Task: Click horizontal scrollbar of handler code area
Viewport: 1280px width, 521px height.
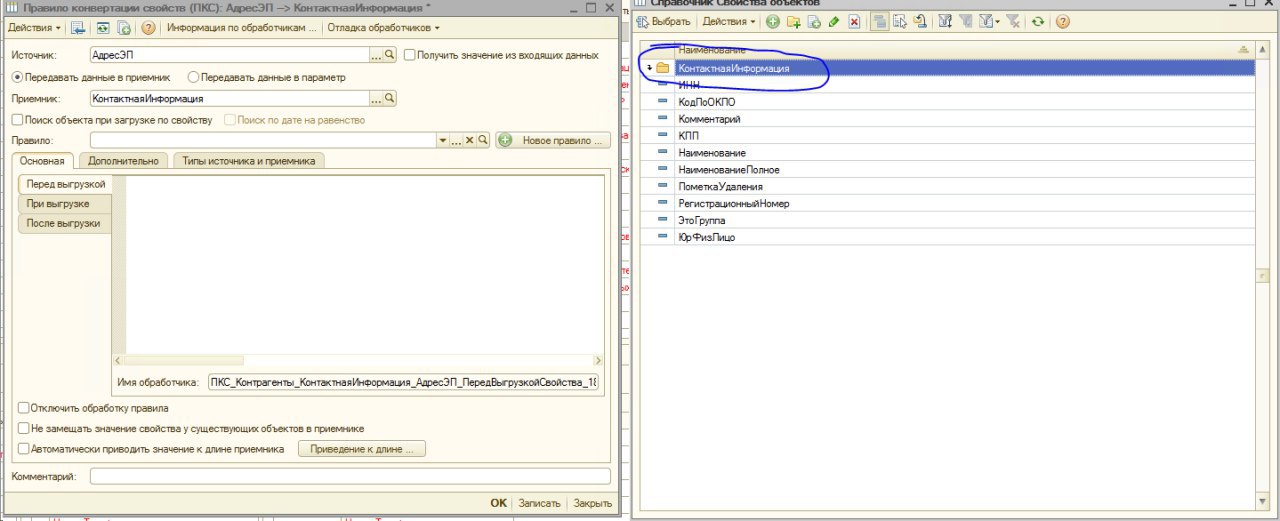Action: click(358, 360)
